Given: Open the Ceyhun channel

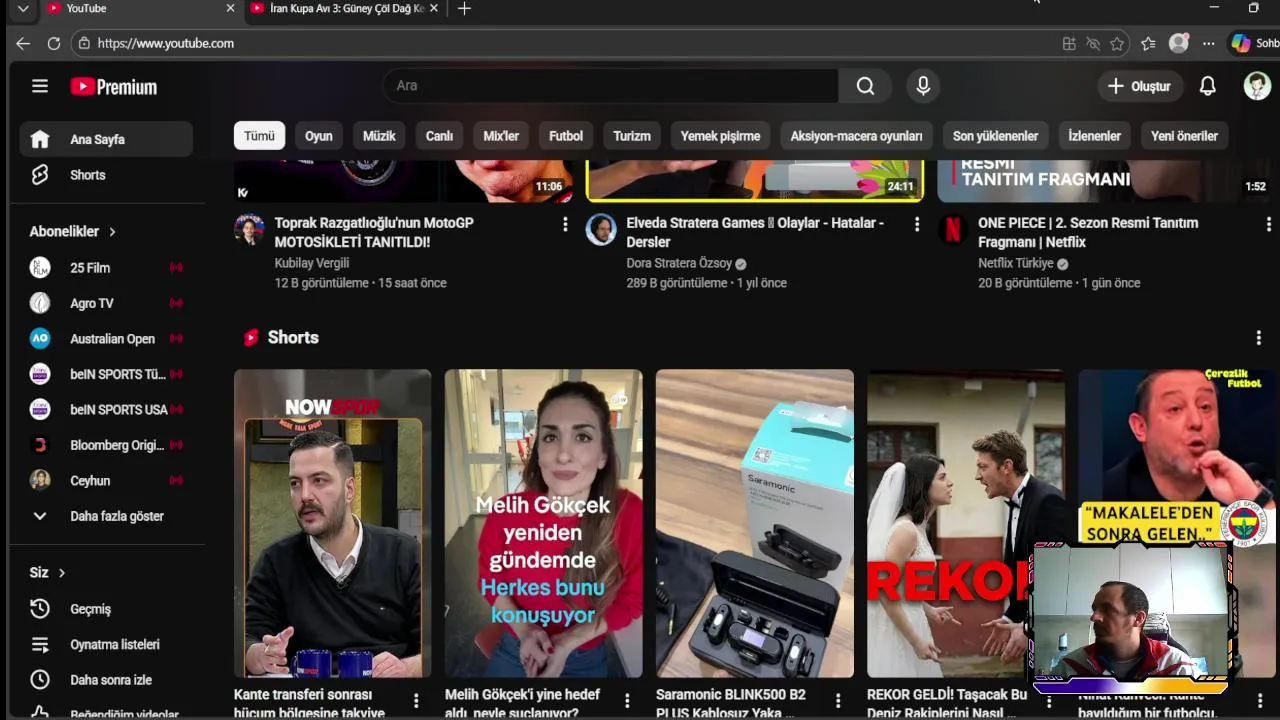Looking at the screenshot, I should coord(106,480).
